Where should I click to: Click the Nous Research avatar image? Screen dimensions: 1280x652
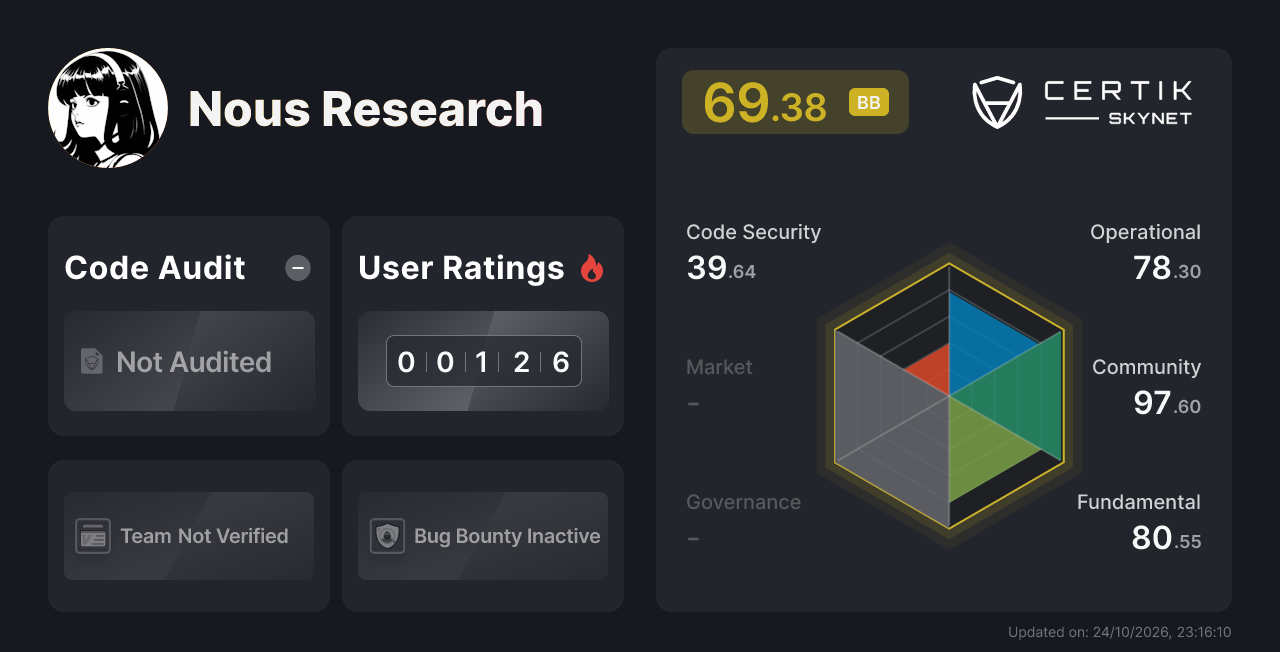[108, 108]
